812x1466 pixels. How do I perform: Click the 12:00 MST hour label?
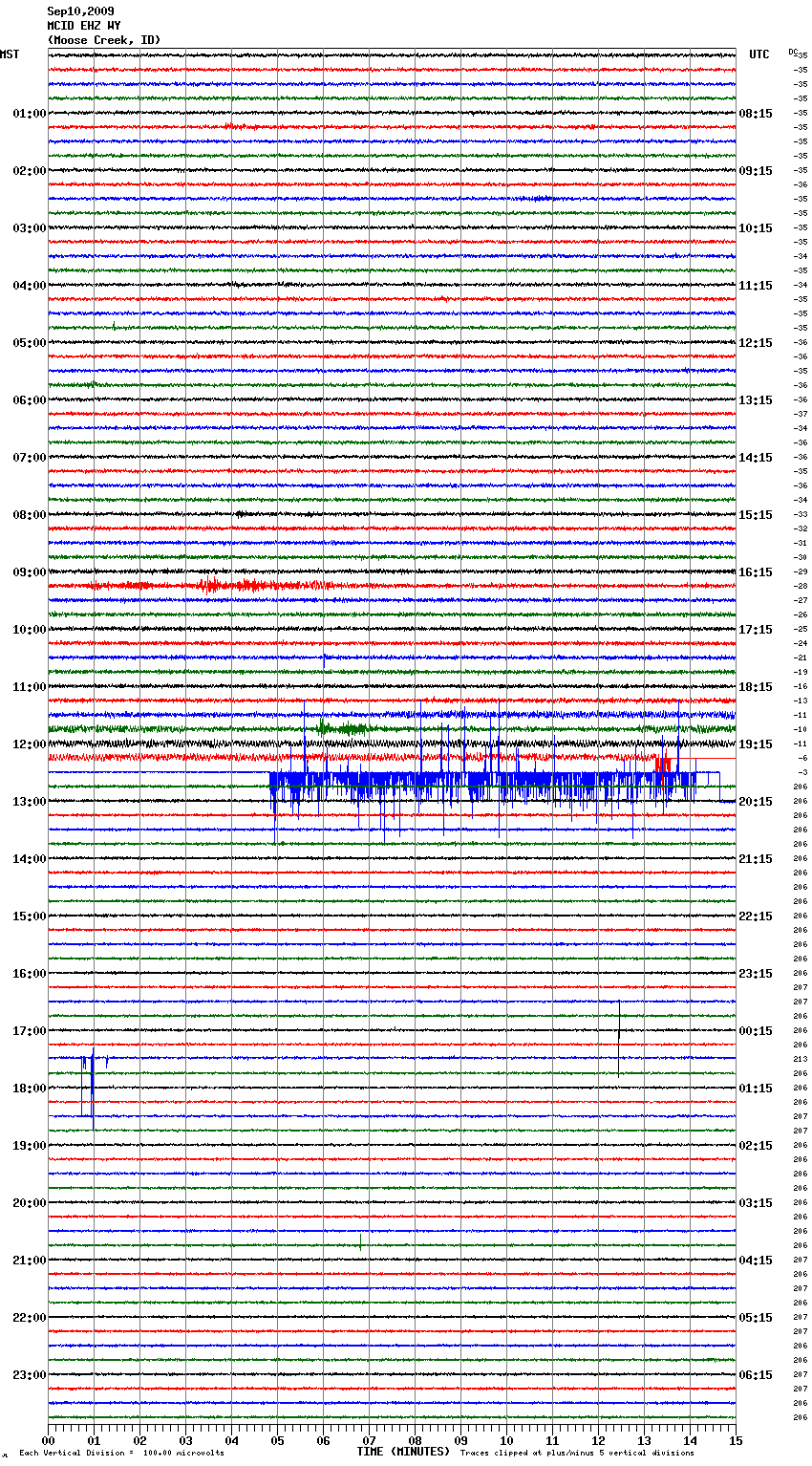point(30,744)
